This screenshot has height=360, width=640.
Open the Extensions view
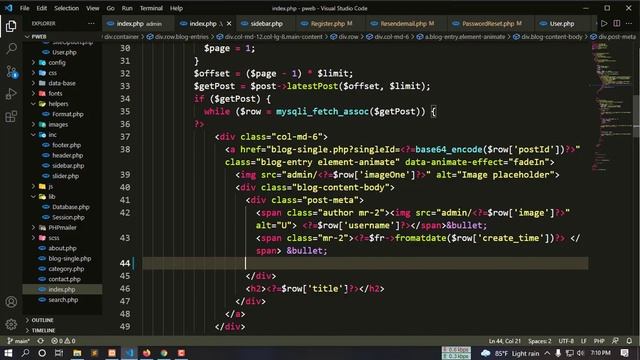coord(11,117)
